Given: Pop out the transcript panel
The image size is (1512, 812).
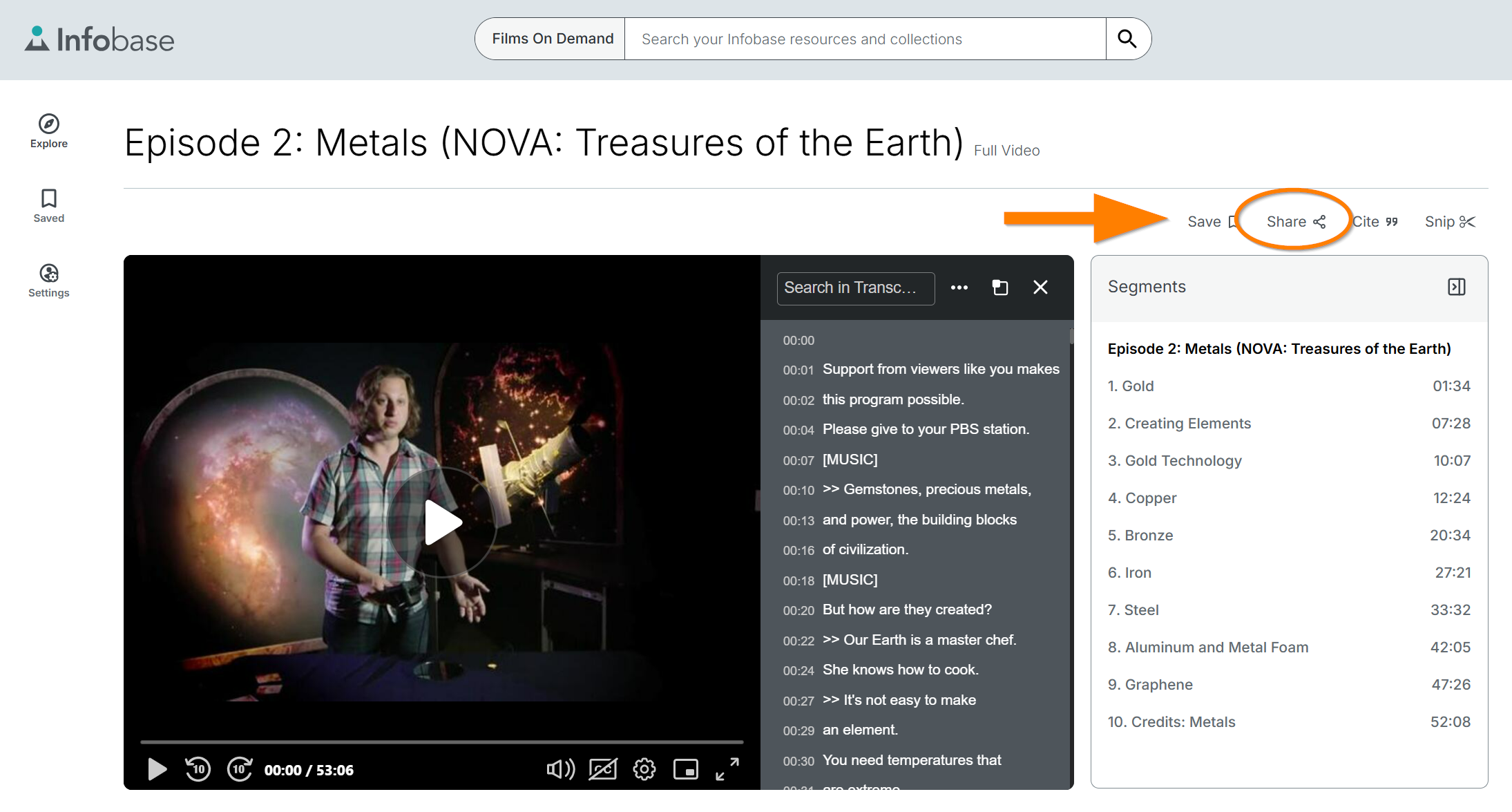Looking at the screenshot, I should (x=1000, y=287).
